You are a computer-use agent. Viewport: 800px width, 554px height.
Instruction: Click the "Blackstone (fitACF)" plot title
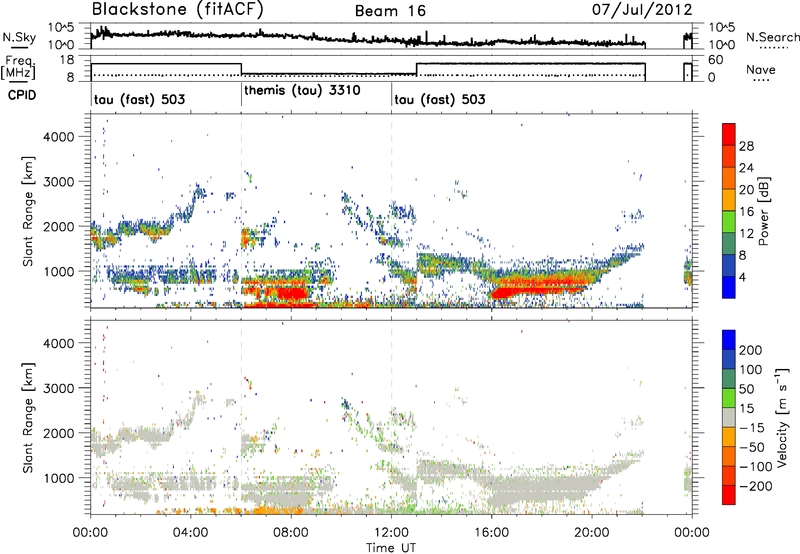pos(178,10)
